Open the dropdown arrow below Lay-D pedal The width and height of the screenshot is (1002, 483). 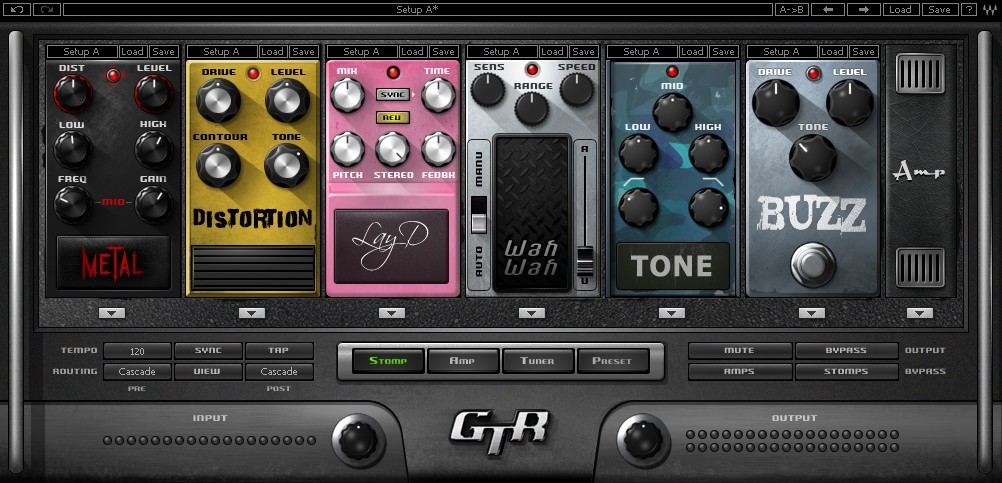392,313
